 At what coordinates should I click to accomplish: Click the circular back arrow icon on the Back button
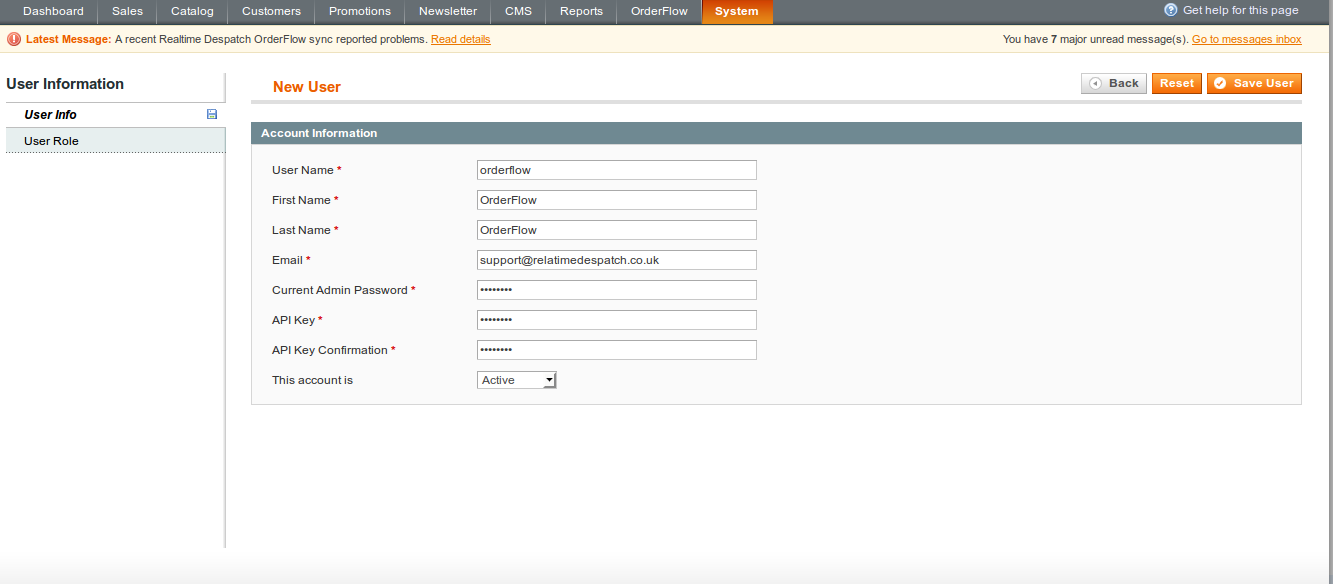[1095, 83]
